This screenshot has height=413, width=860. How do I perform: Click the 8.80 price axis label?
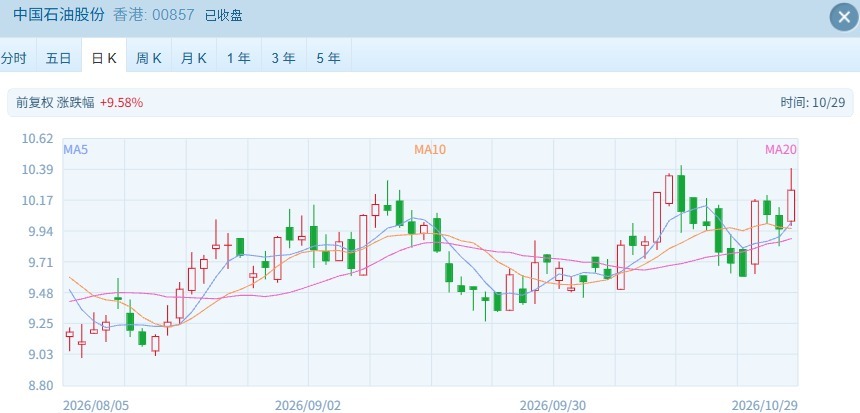coord(41,386)
